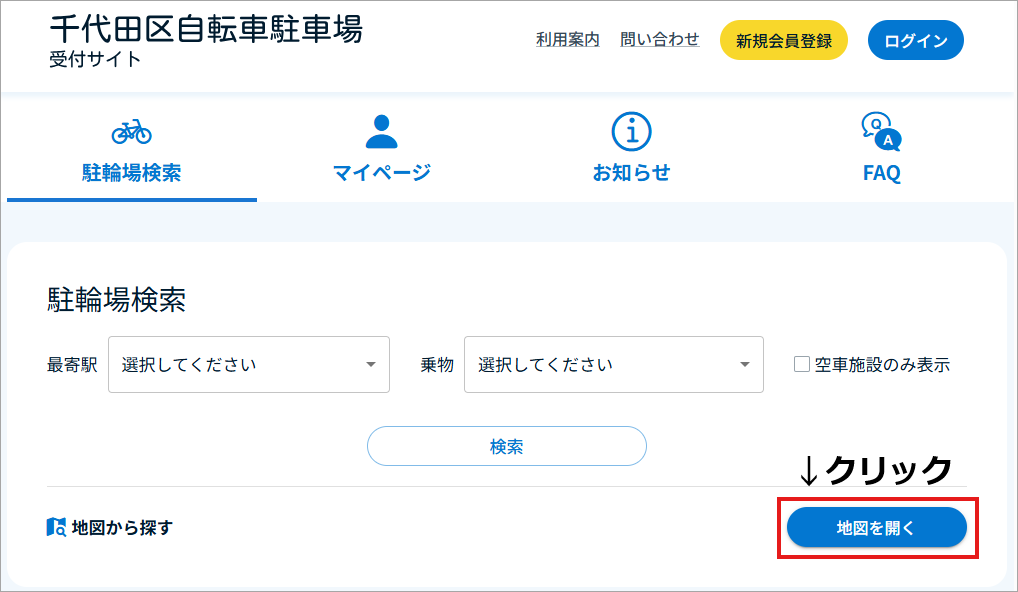Open the FAQ tab
The width and height of the screenshot is (1018, 592).
(882, 148)
